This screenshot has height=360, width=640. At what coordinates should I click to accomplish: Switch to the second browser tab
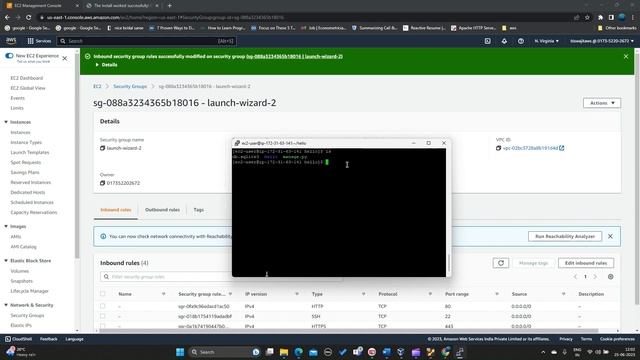coord(122,6)
